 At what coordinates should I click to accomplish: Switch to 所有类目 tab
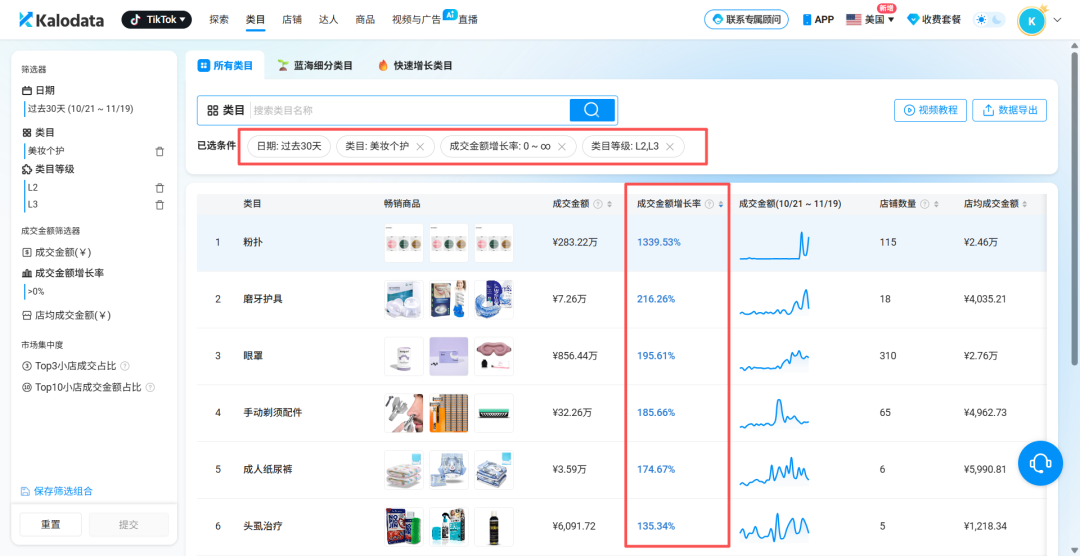tap(226, 66)
